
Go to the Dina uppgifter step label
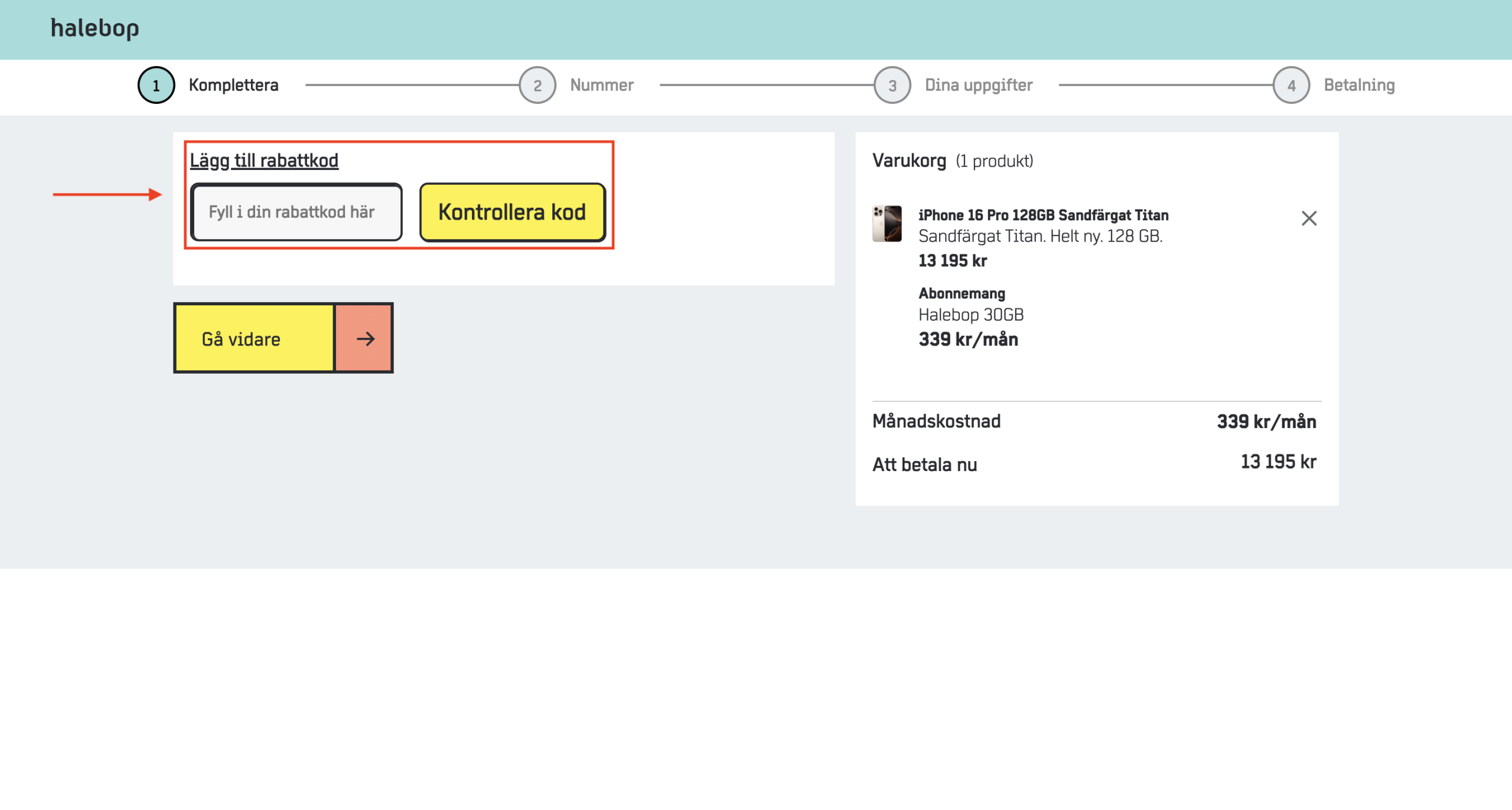979,85
